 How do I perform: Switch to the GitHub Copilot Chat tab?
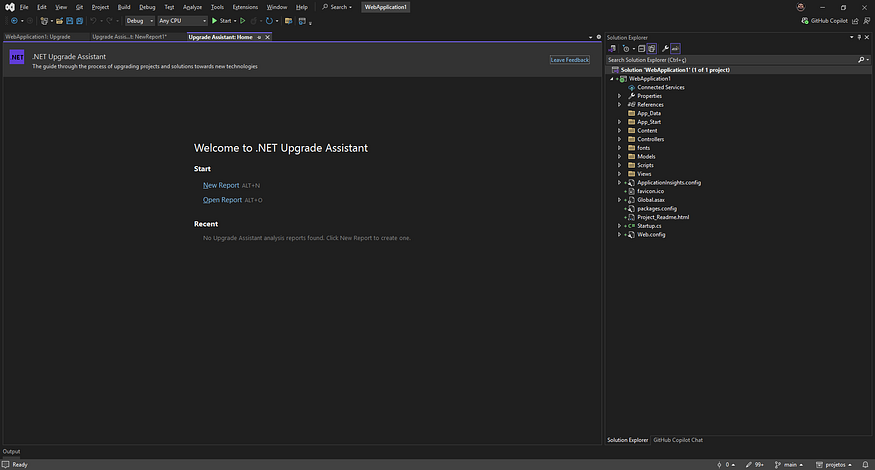[678, 440]
